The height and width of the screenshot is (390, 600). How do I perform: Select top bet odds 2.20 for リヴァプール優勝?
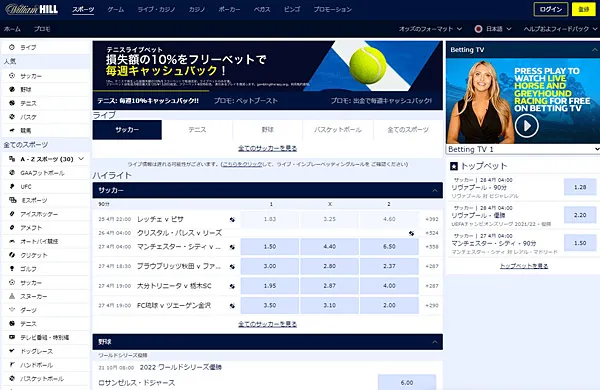tap(580, 215)
